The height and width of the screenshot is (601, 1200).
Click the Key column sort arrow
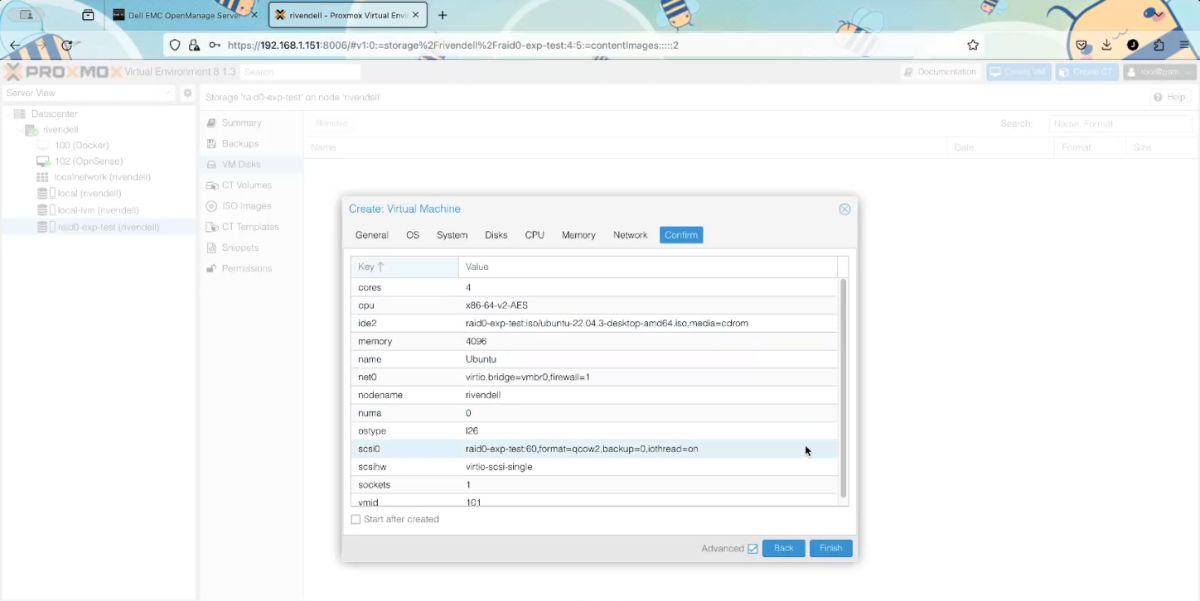[x=381, y=267]
